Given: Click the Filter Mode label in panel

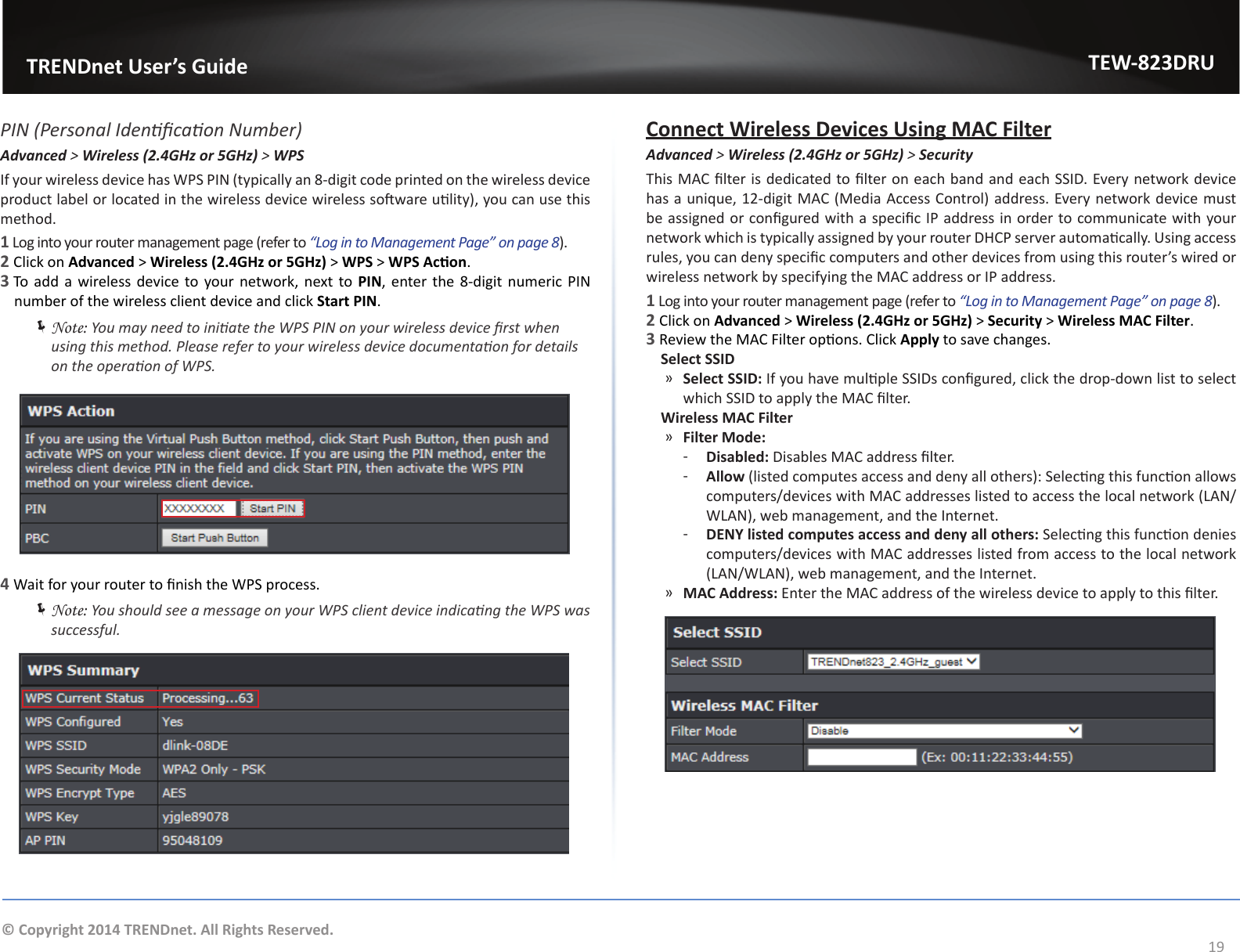Looking at the screenshot, I should point(703,731).
